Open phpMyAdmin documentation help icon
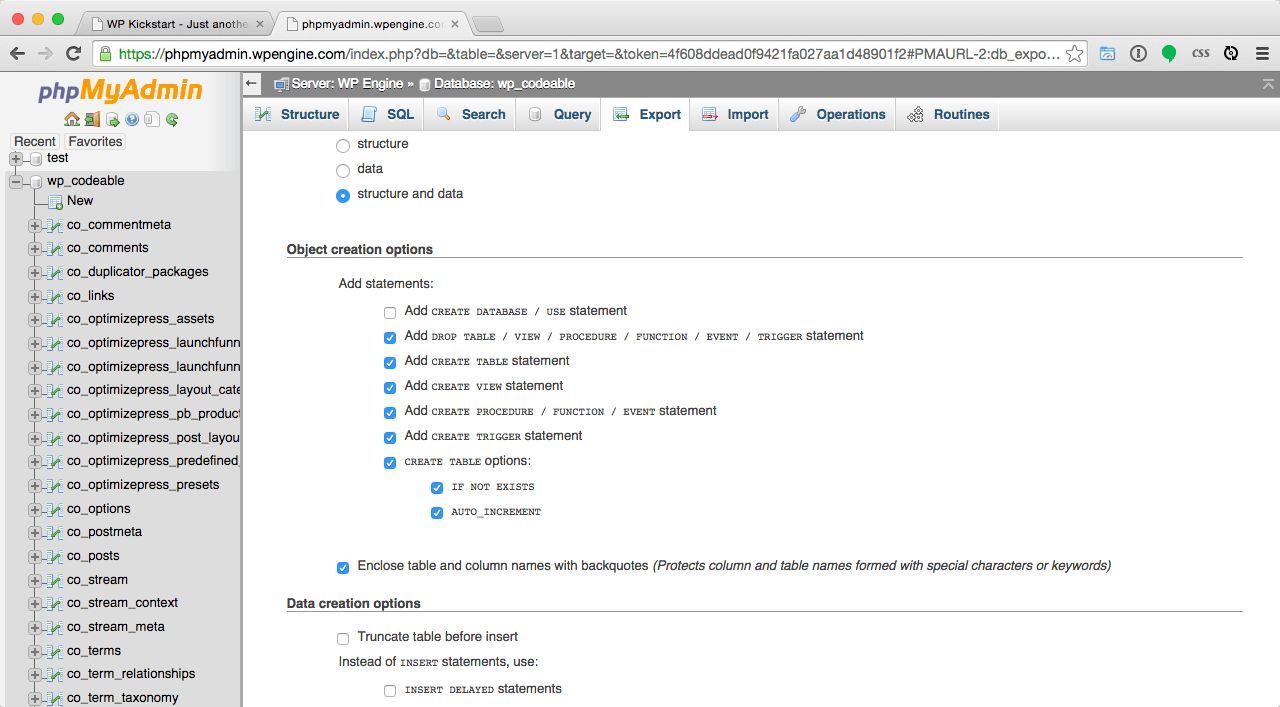The width and height of the screenshot is (1280, 707). point(132,119)
